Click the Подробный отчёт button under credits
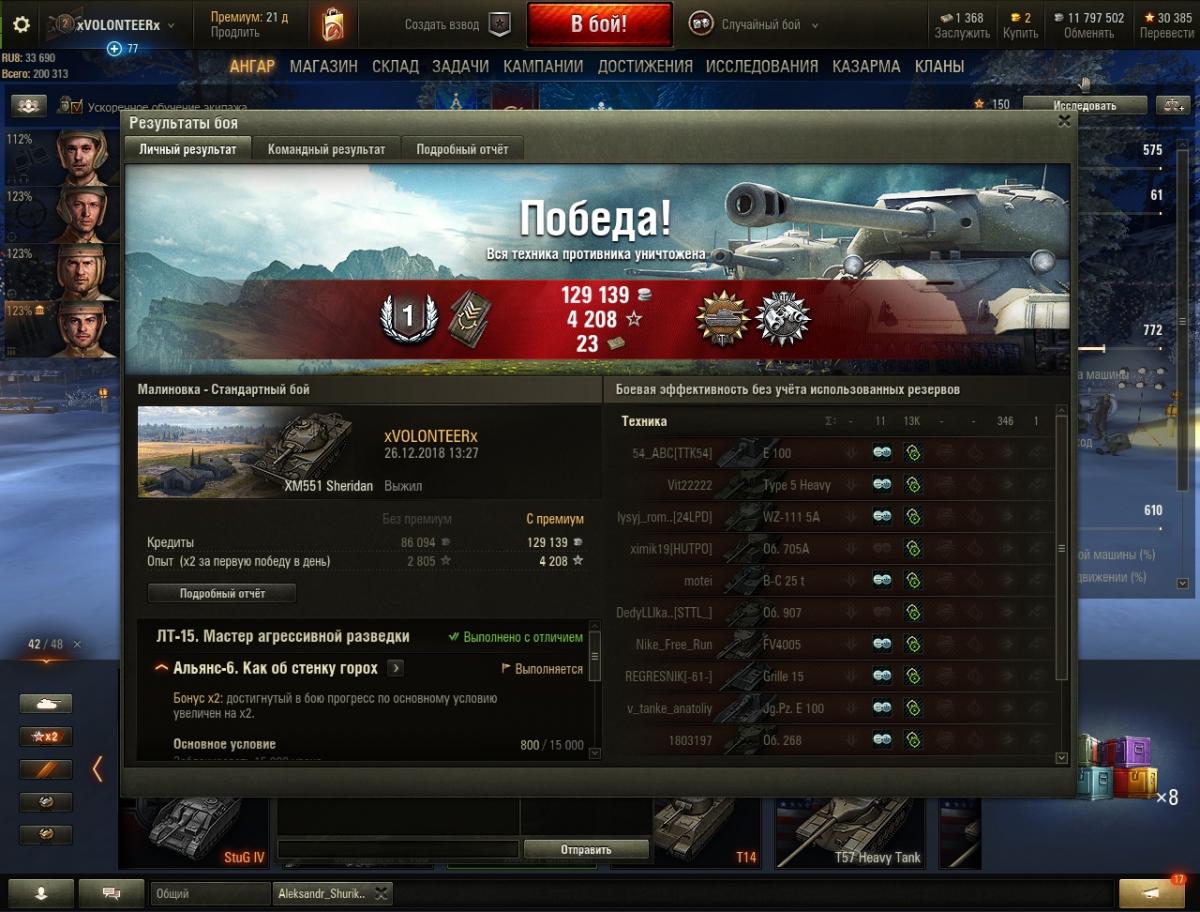The image size is (1200, 912). point(222,593)
